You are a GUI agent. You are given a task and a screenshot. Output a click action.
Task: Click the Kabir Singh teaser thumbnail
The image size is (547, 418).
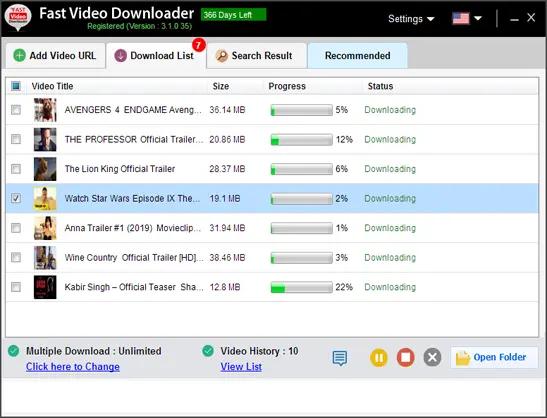(45, 287)
